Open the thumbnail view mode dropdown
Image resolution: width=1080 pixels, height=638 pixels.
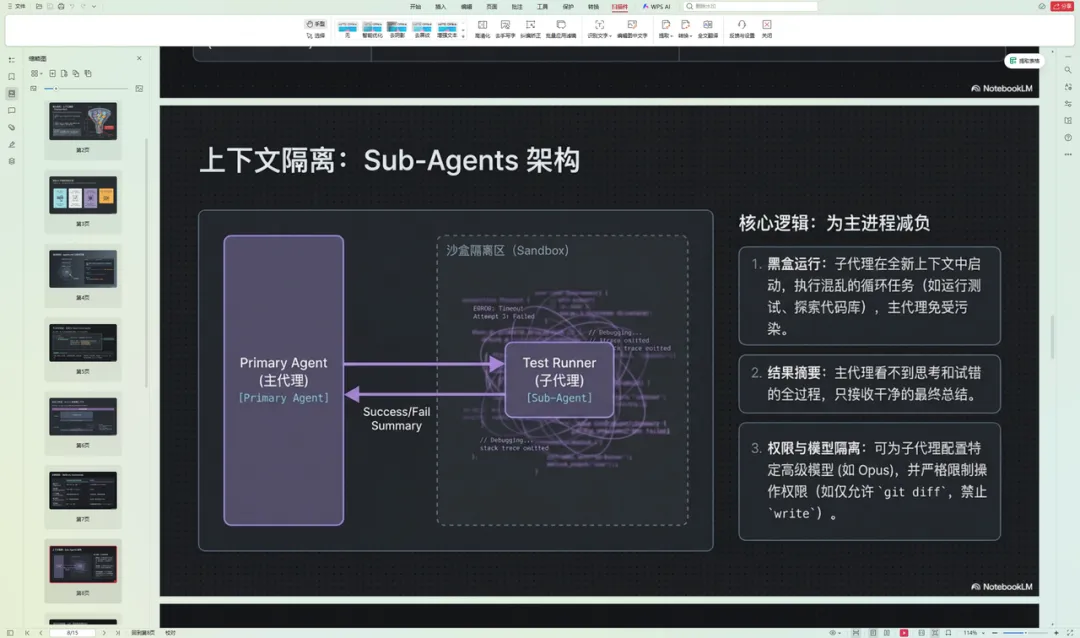36,73
